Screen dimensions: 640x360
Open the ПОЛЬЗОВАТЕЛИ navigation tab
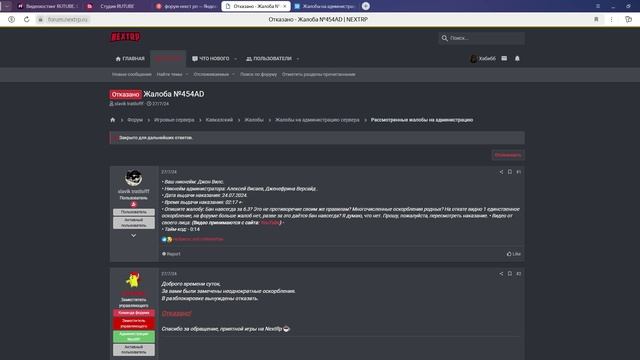(x=269, y=59)
